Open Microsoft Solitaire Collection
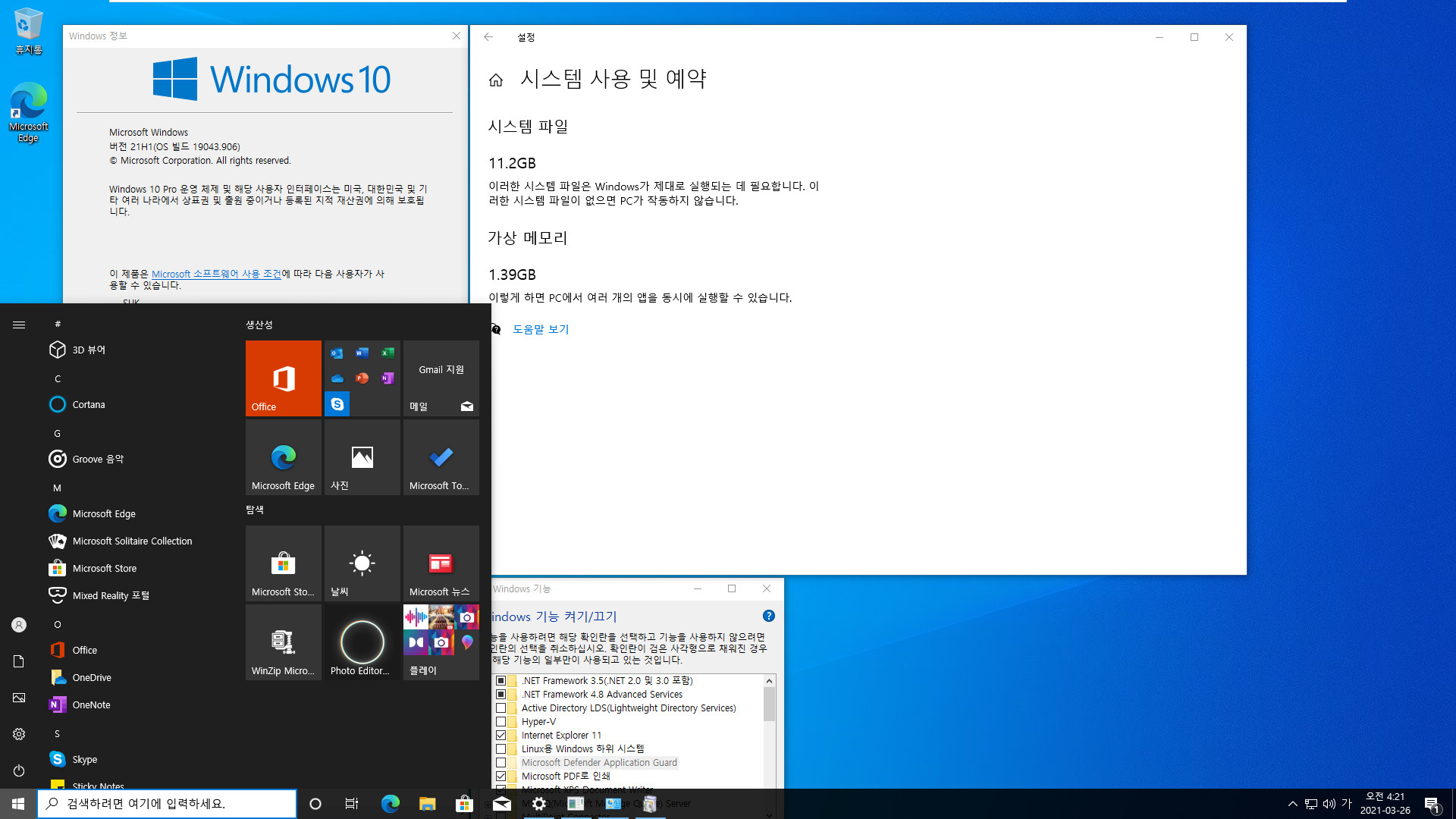Screen dimensions: 1456x819 pos(136,541)
